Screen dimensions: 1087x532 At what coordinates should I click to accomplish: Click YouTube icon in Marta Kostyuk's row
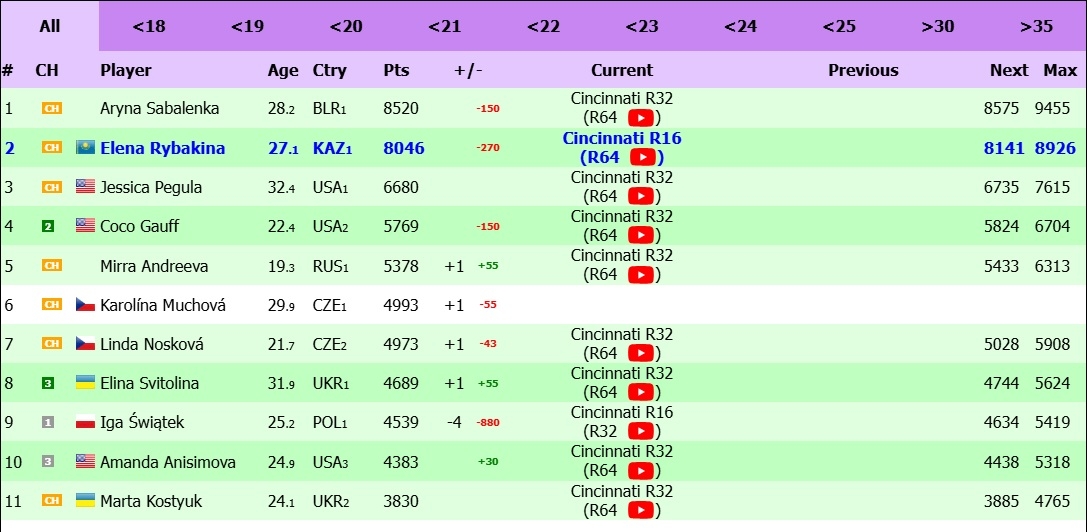(x=641, y=510)
